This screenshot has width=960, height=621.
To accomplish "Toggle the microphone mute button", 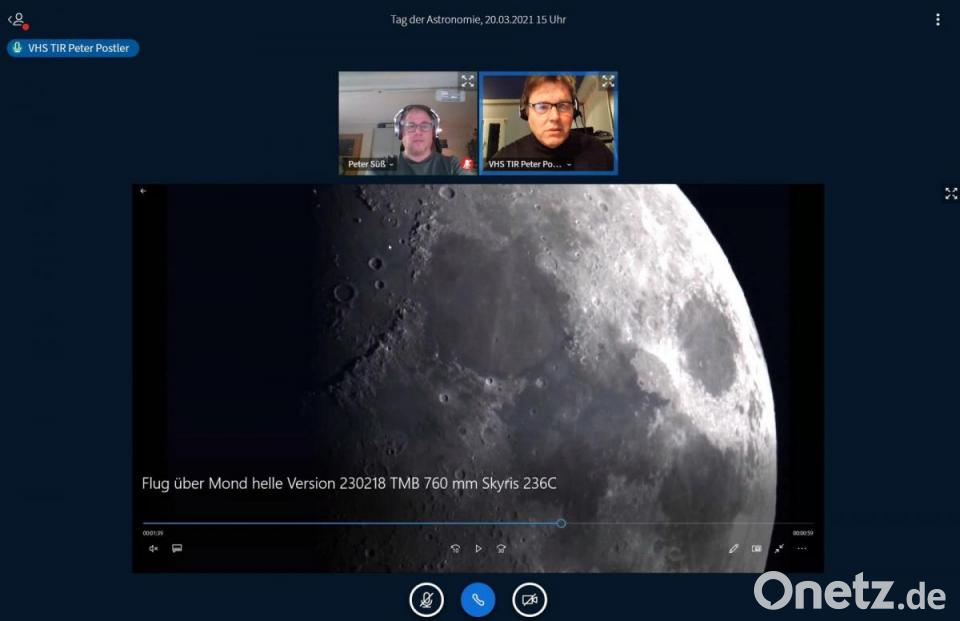I will pyautogui.click(x=426, y=600).
